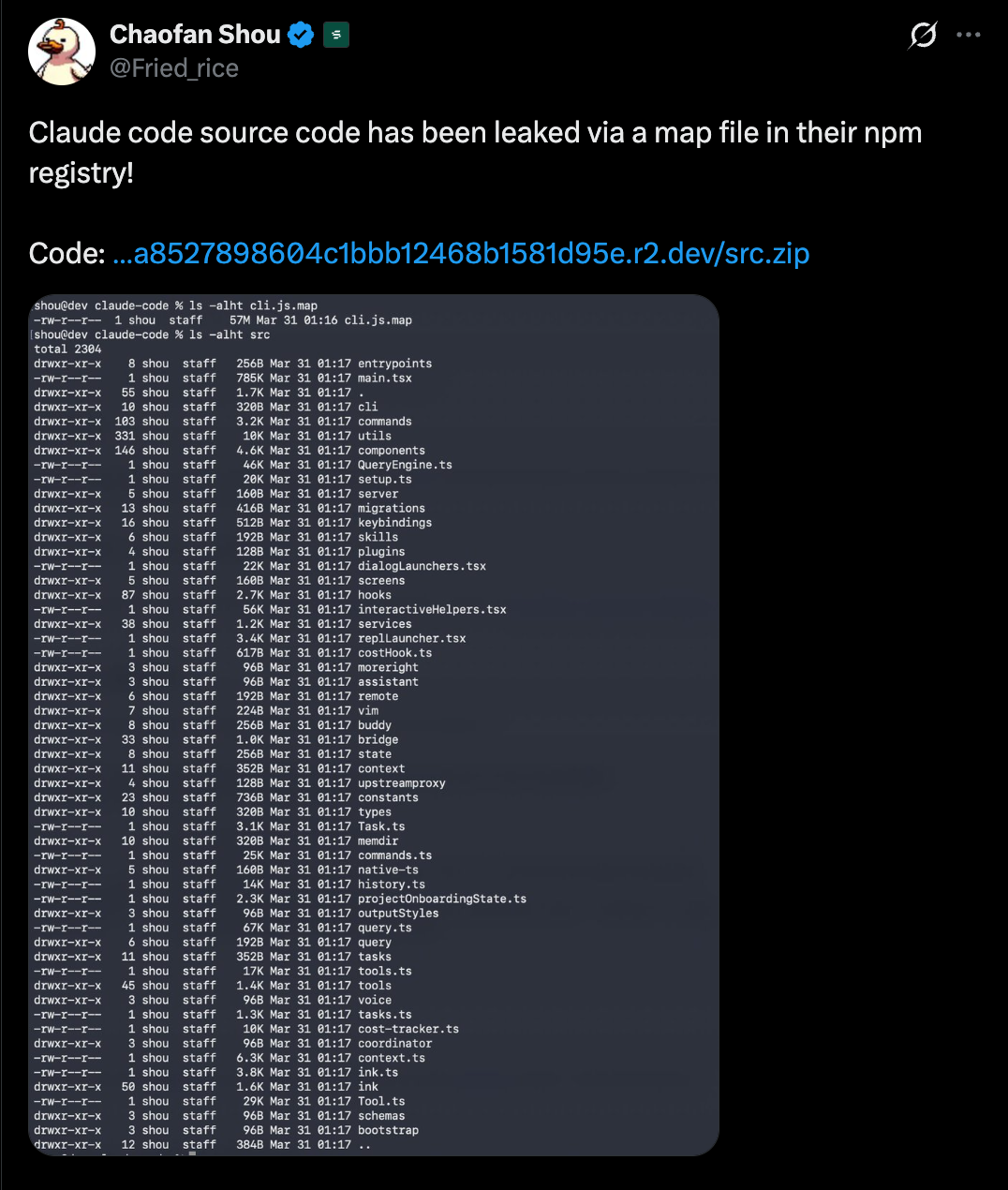Screen dimensions: 1008x1190
Task: Click cost-tracker.ts in the terminal listing
Action: click(x=408, y=1029)
